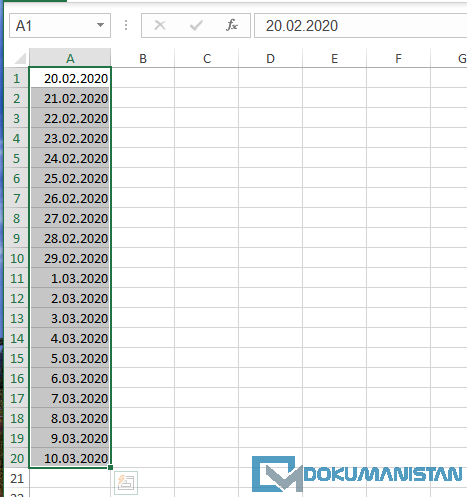
Task: Select column E header
Action: click(334, 58)
